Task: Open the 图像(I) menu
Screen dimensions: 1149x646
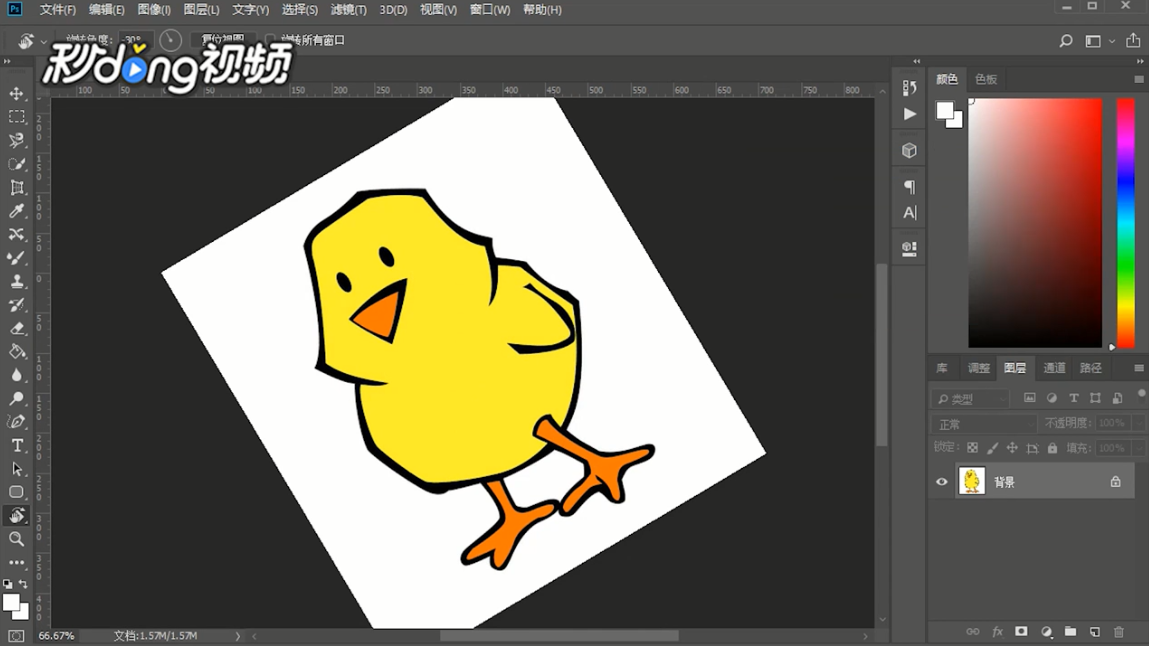Action: pyautogui.click(x=154, y=10)
